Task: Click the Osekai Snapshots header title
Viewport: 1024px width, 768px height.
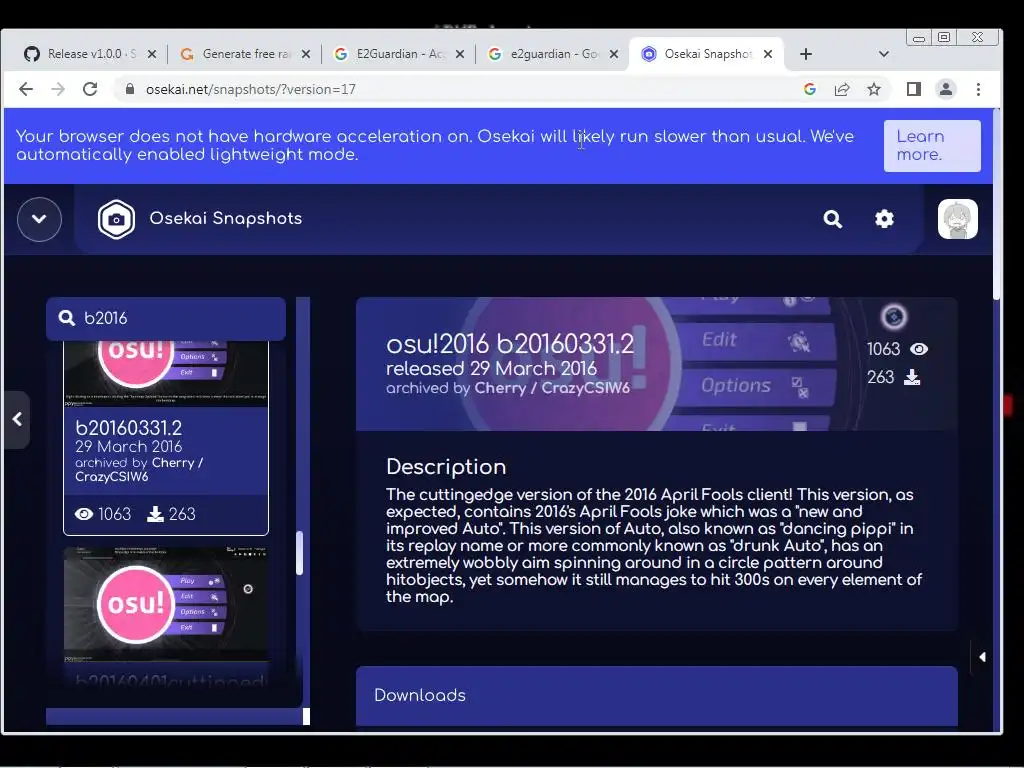Action: (226, 219)
